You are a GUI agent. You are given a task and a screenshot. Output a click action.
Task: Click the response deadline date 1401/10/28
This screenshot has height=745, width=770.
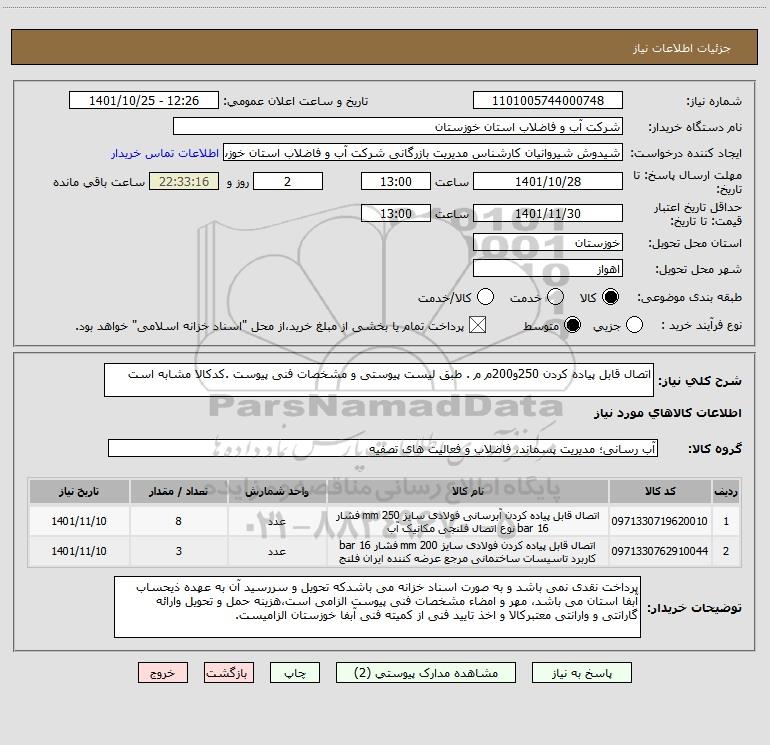coord(548,181)
